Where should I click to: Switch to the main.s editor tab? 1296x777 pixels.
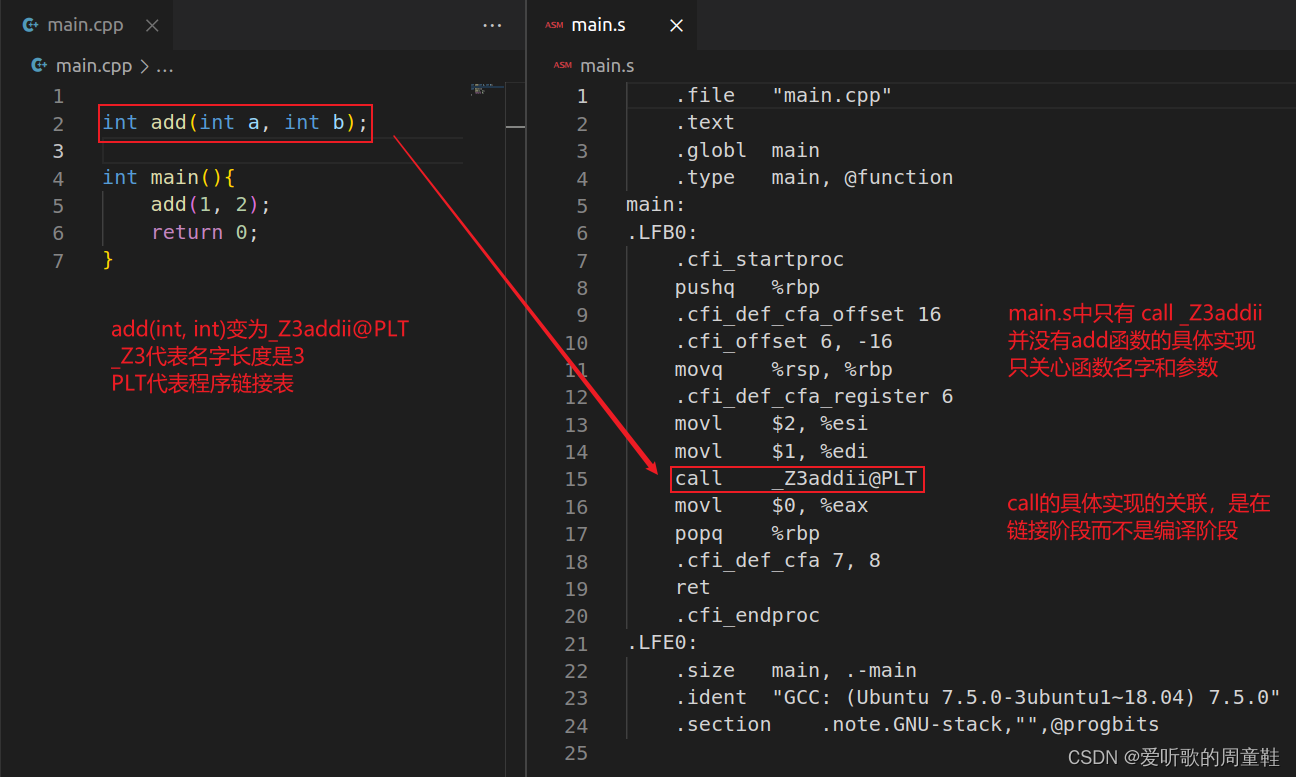[598, 25]
